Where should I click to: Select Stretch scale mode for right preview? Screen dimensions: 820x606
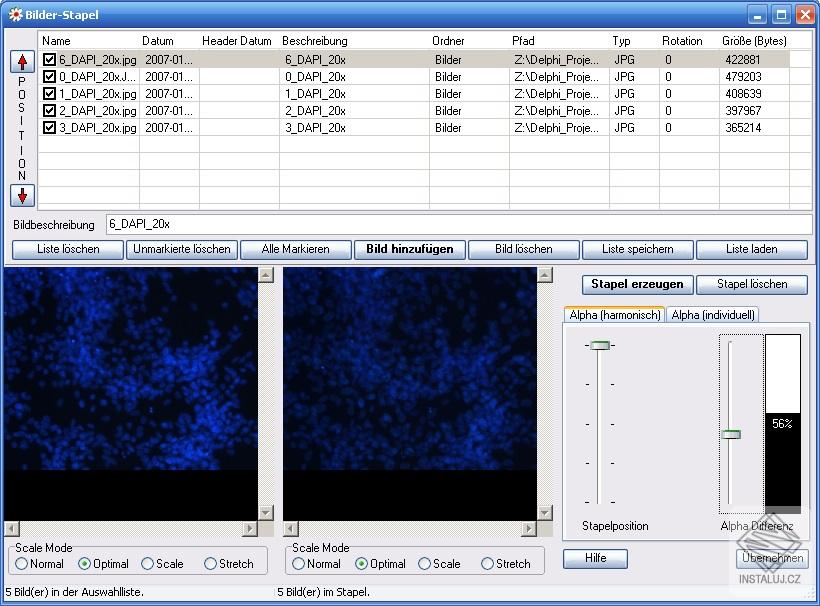[x=486, y=564]
